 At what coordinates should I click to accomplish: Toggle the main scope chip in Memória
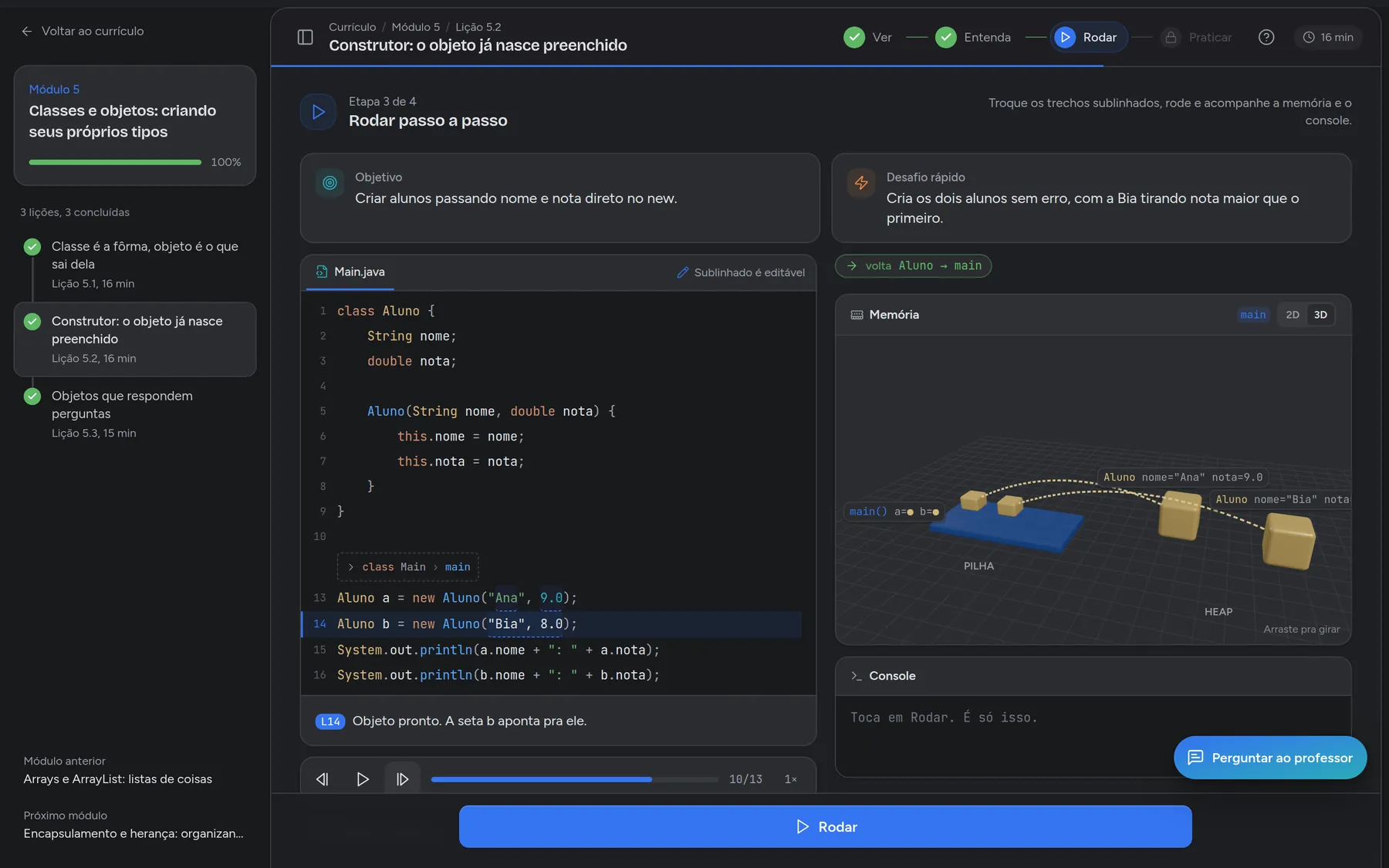tap(1253, 315)
